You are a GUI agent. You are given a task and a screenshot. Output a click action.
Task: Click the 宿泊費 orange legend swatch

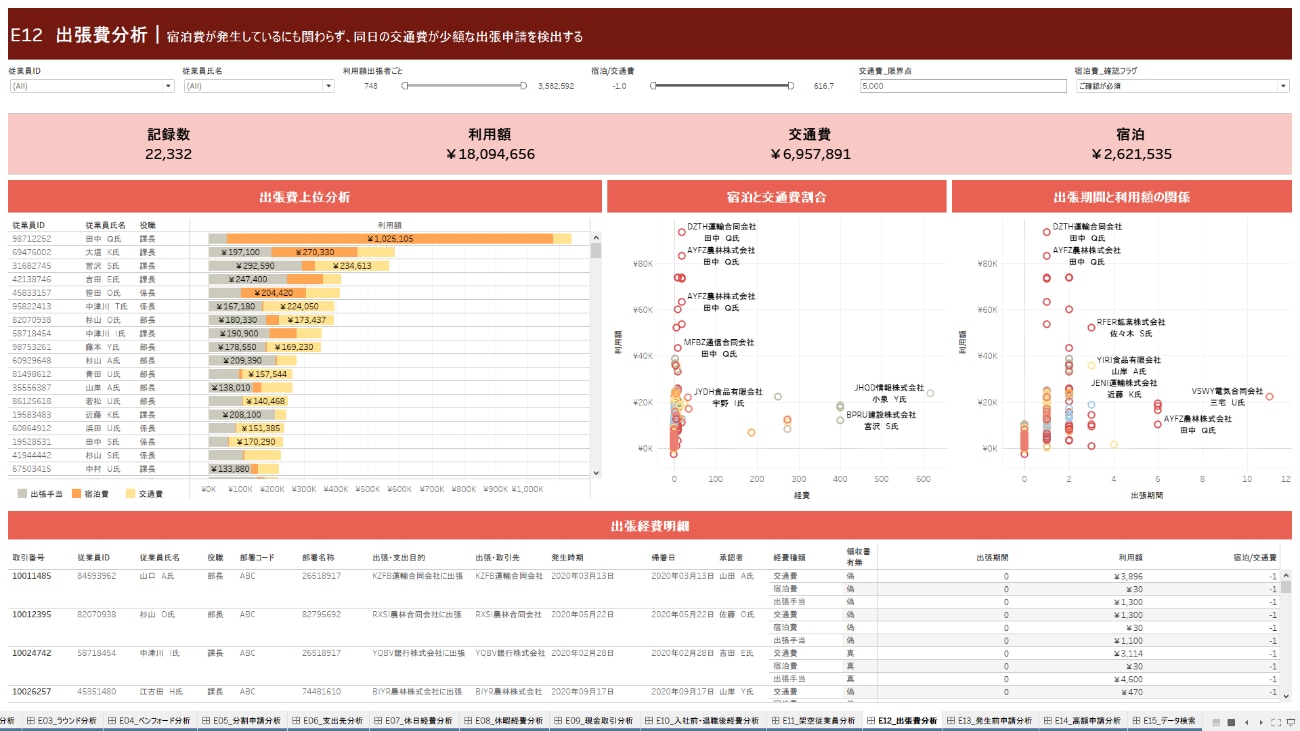coord(76,494)
